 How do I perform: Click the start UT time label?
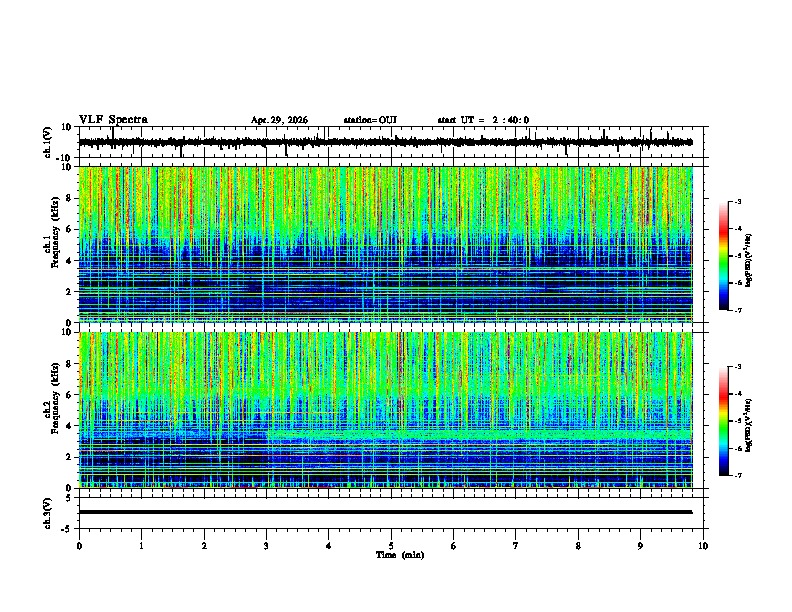pos(483,120)
